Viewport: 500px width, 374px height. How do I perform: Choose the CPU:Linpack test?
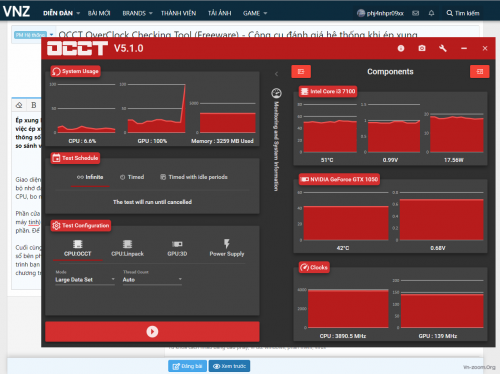pyautogui.click(x=127, y=248)
